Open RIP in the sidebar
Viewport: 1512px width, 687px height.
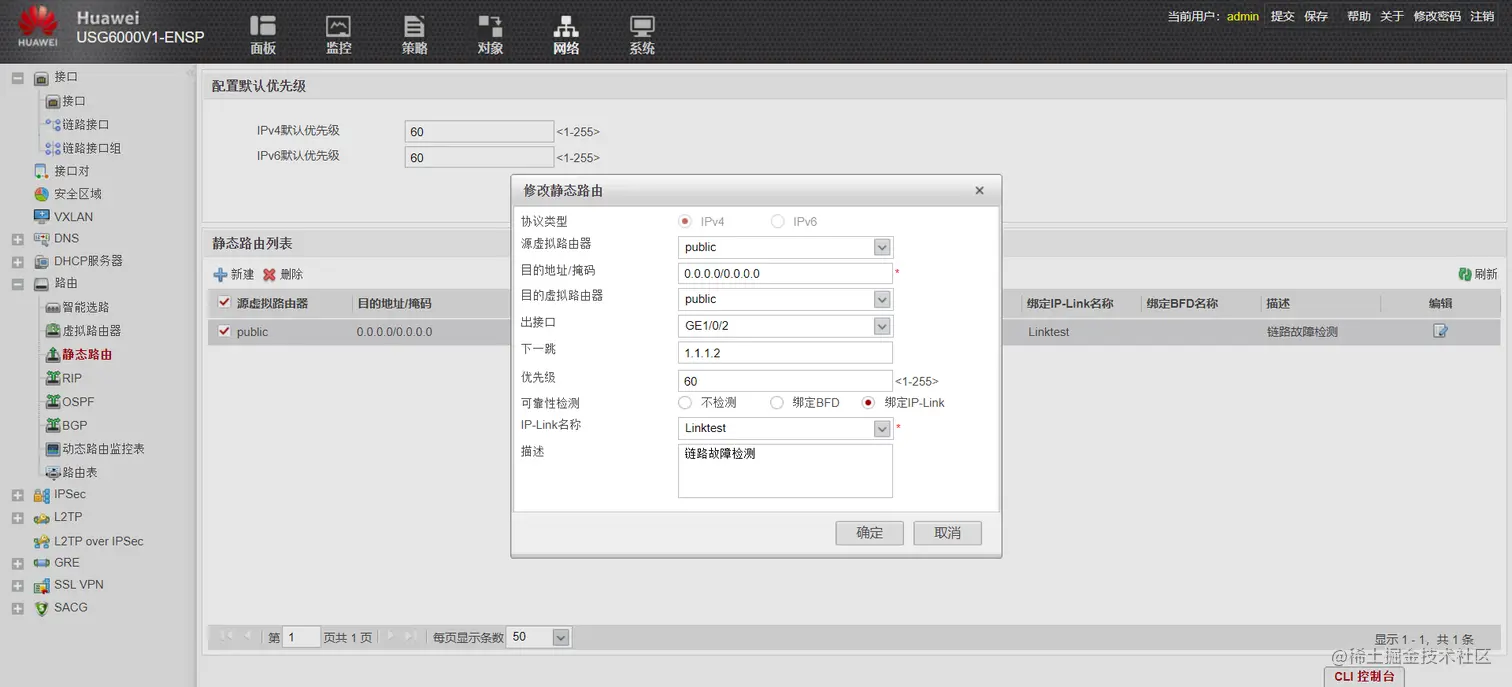click(72, 379)
